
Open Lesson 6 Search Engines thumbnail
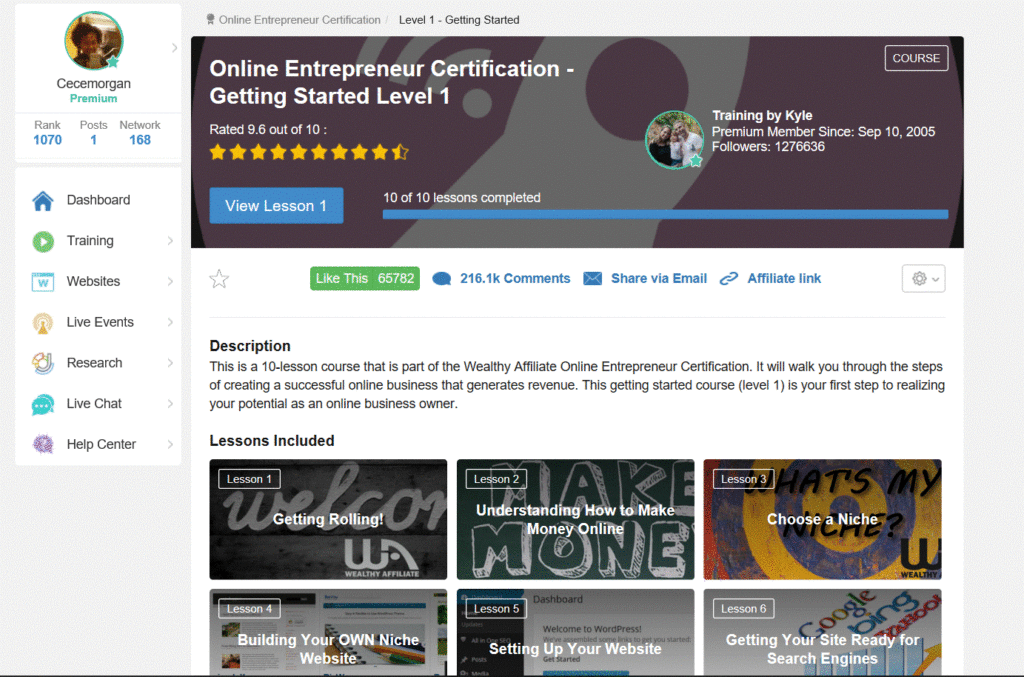pos(822,632)
